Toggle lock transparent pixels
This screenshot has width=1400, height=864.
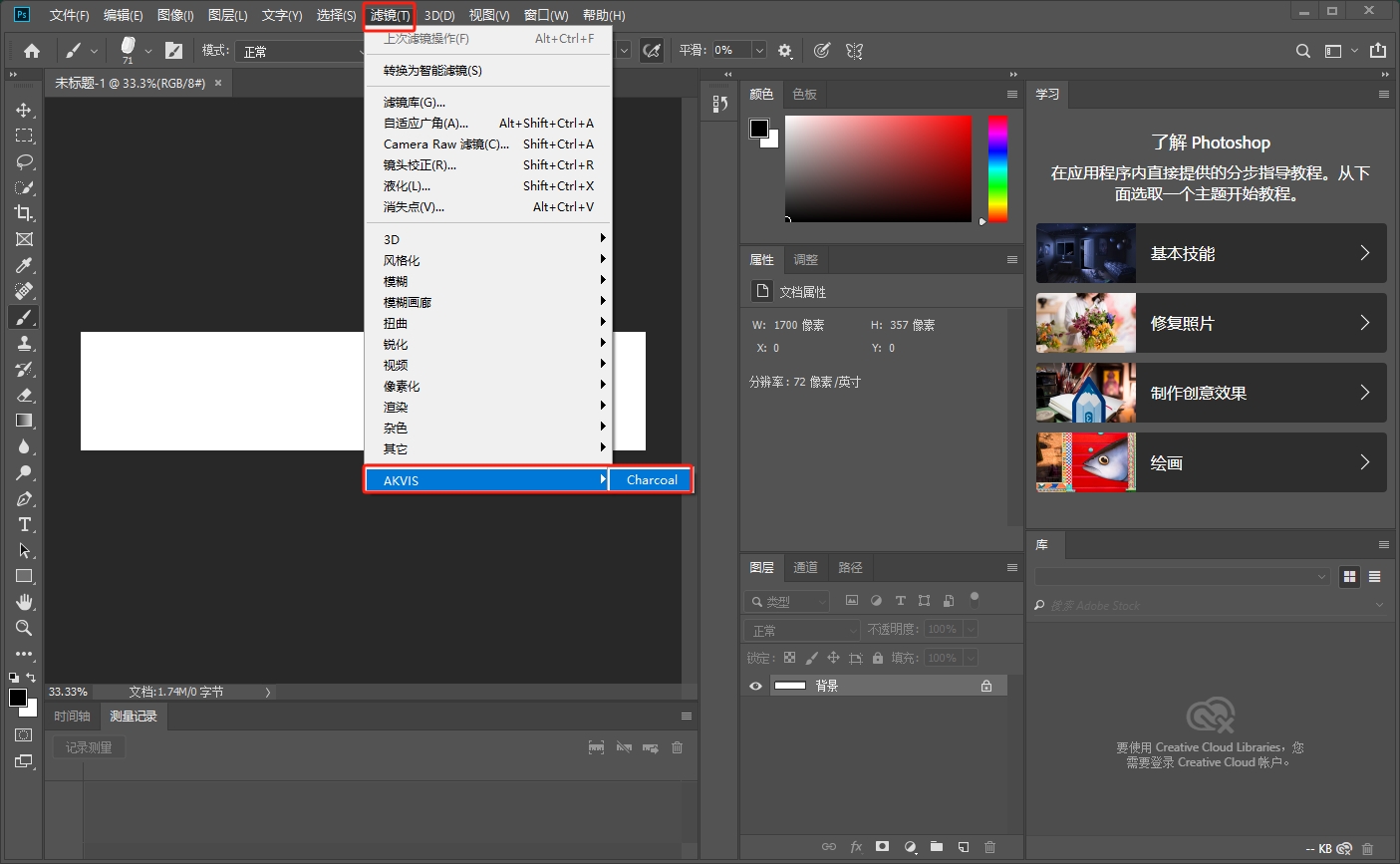(789, 658)
